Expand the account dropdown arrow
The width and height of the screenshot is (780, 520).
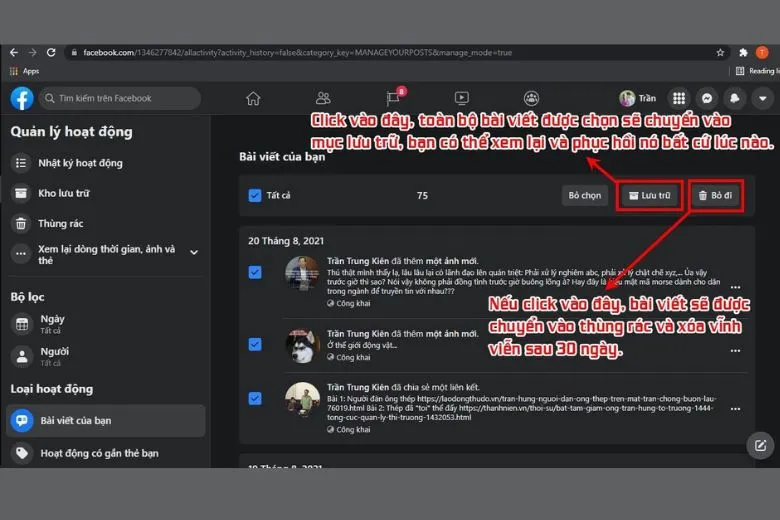pos(763,98)
